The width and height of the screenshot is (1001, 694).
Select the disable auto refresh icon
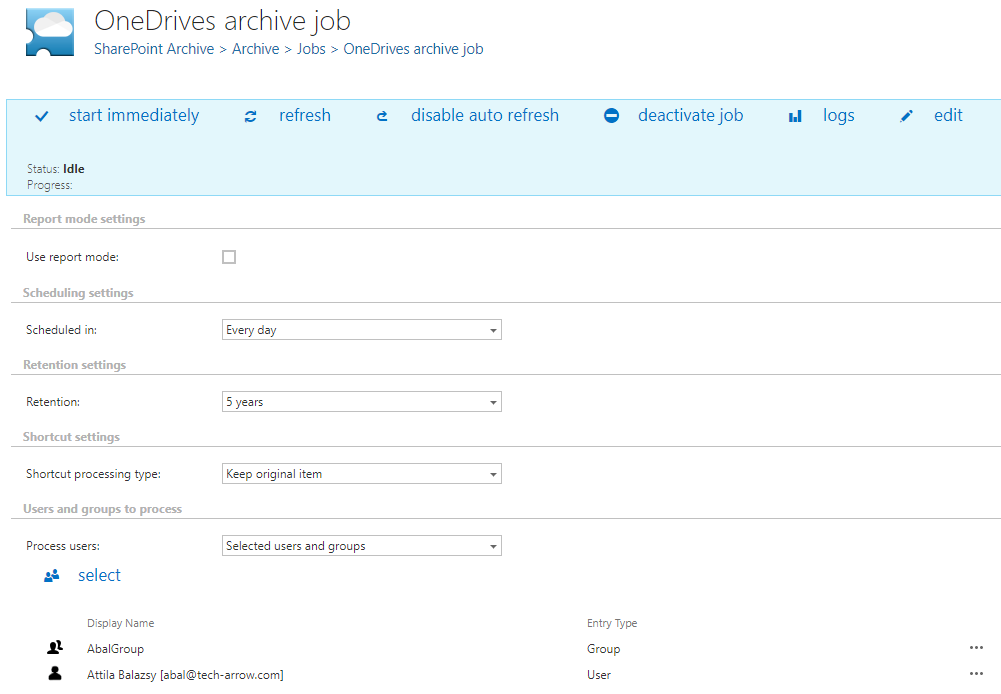pos(381,116)
